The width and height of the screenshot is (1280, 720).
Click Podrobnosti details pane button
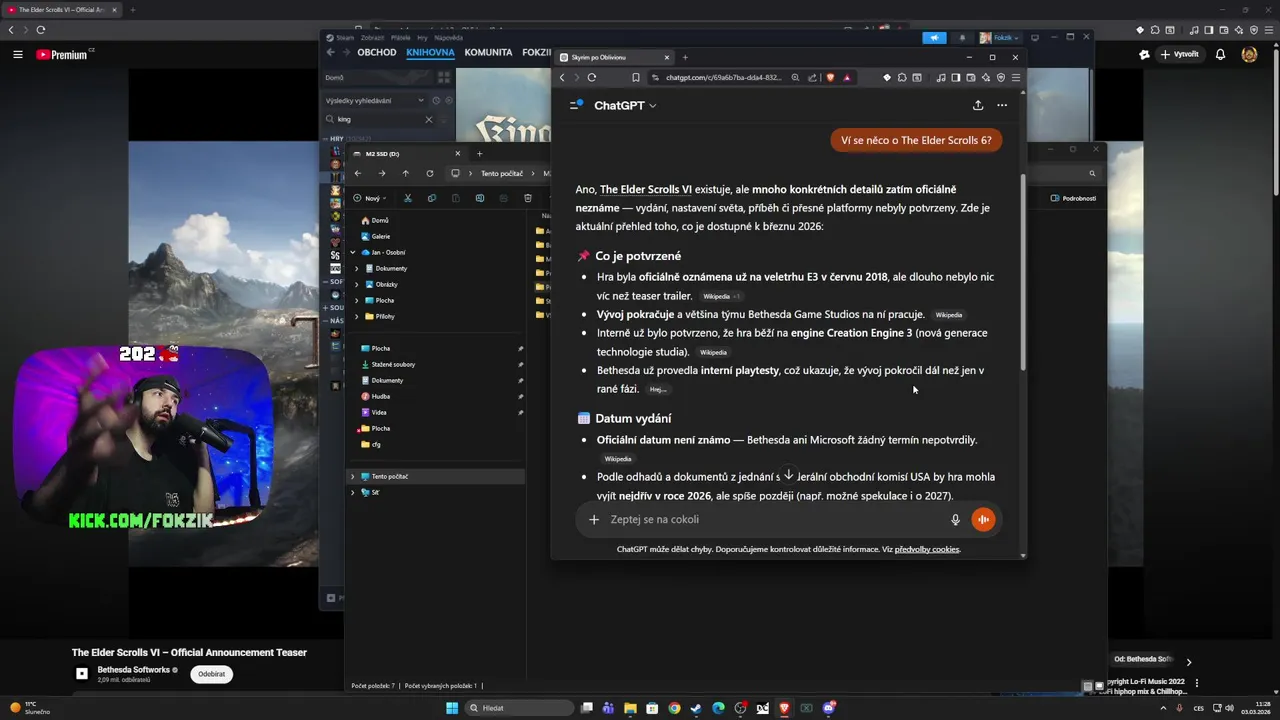(1073, 198)
